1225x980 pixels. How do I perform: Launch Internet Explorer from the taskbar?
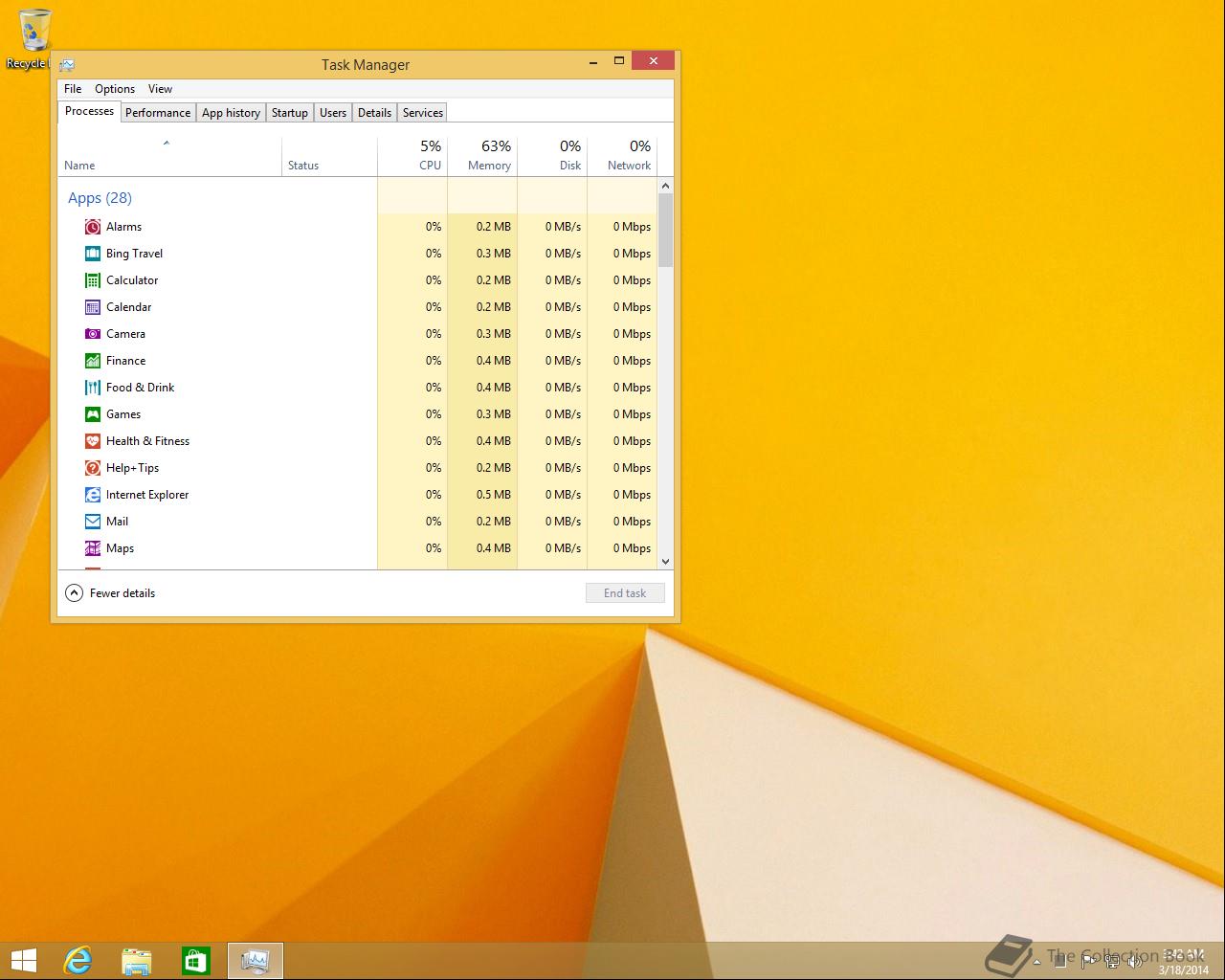[x=78, y=961]
